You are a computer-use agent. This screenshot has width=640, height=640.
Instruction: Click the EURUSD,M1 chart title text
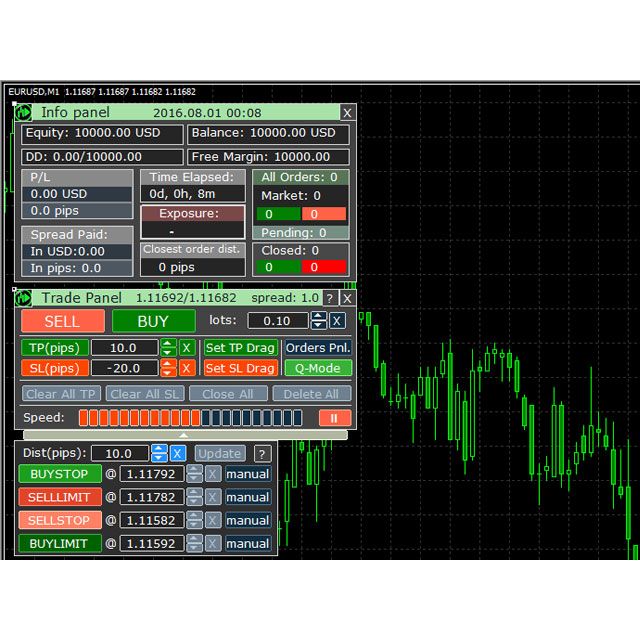click(34, 92)
